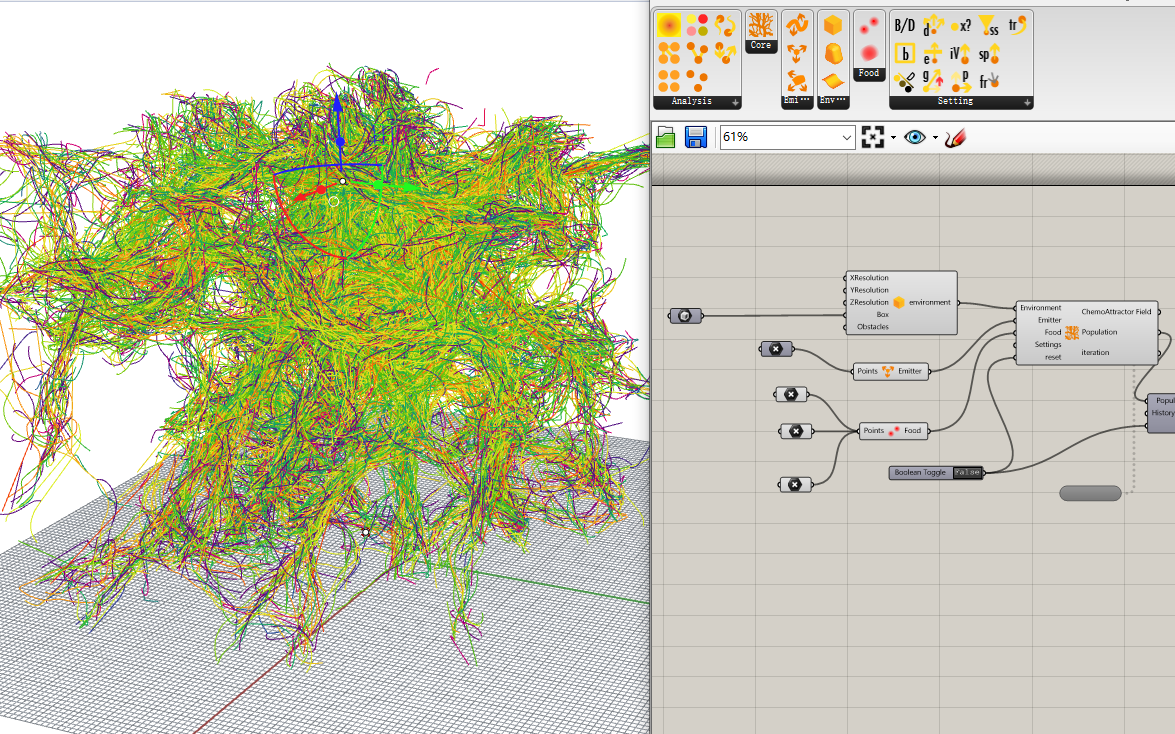This screenshot has height=734, width=1175.
Task: Select the orange box environment icon in ribbon
Action: pyautogui.click(x=832, y=26)
